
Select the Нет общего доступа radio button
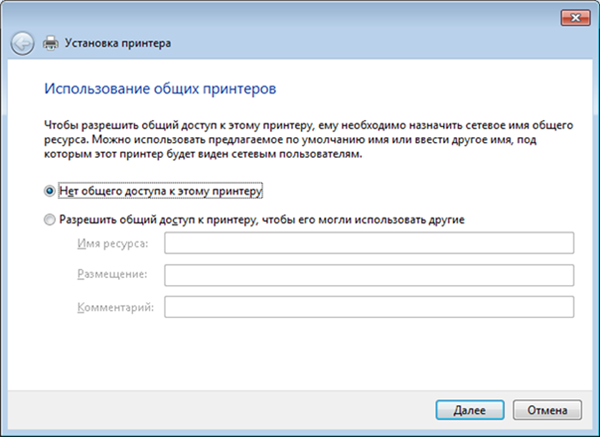pyautogui.click(x=49, y=191)
